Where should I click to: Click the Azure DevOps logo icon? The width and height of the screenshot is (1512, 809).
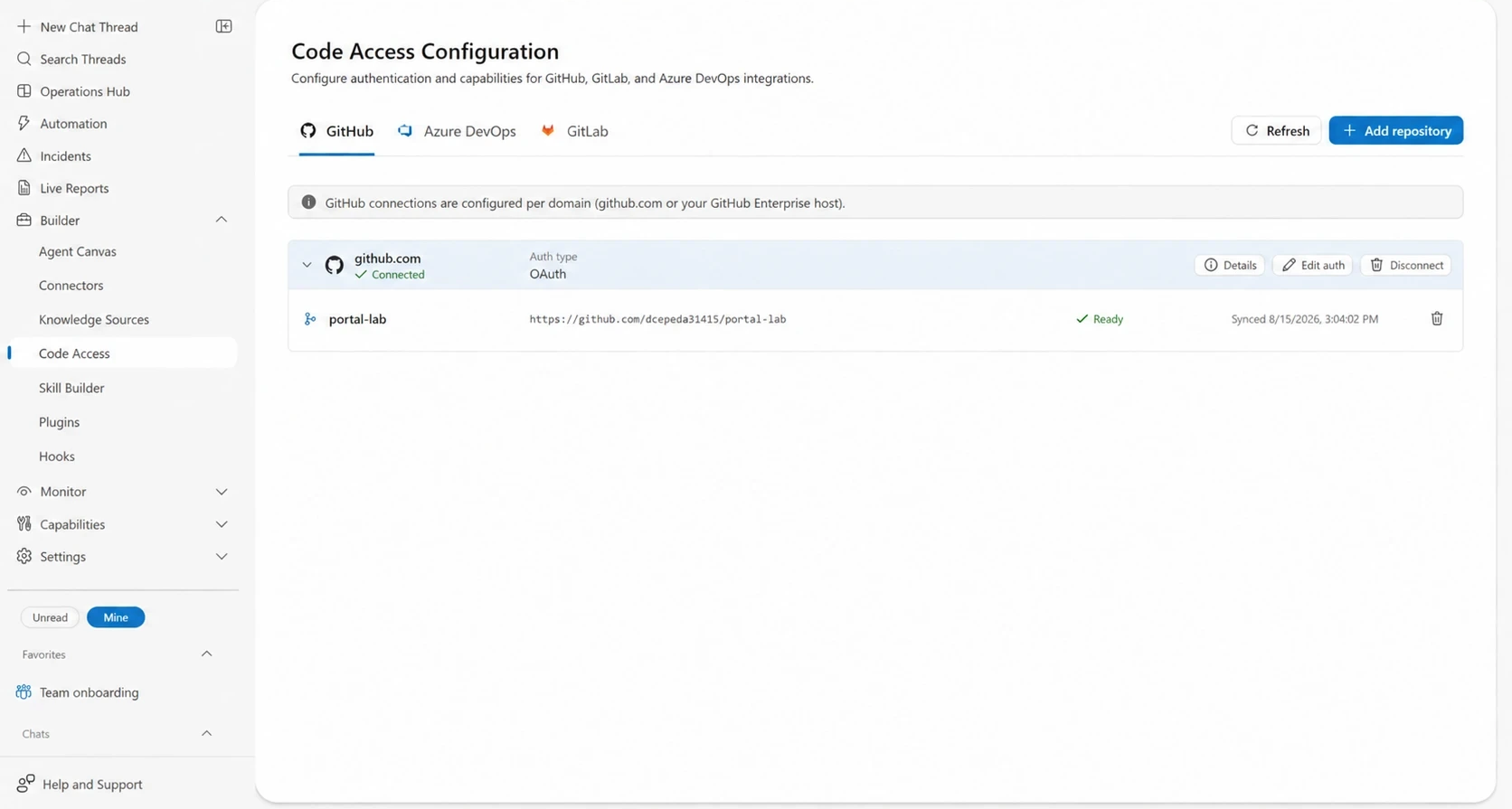click(x=405, y=131)
